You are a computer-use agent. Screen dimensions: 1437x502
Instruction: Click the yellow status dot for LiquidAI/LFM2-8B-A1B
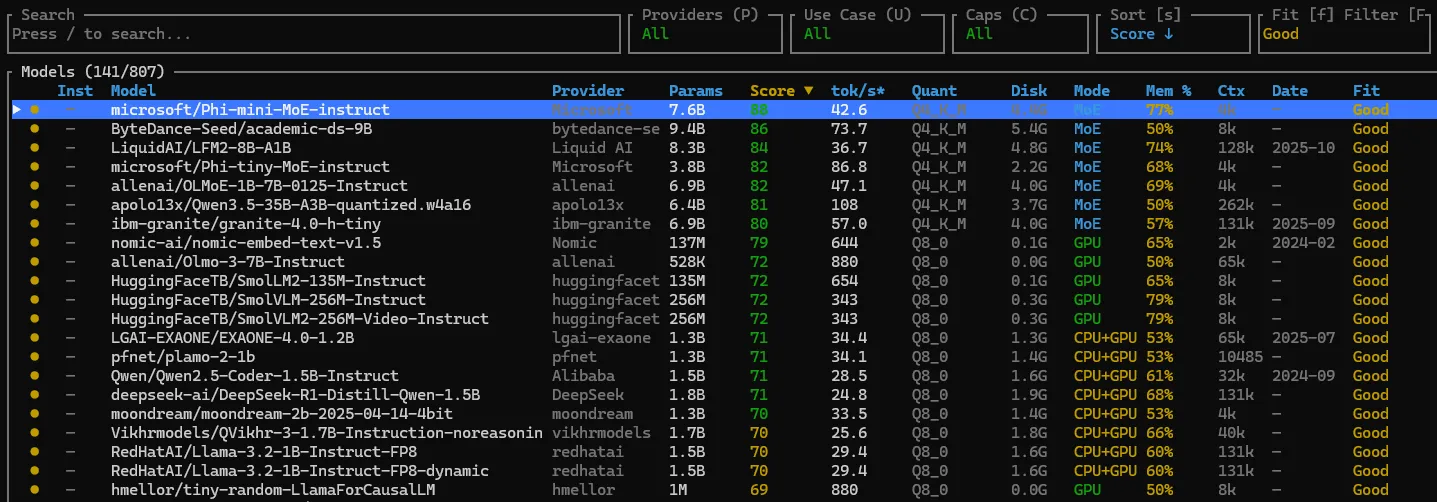point(35,148)
